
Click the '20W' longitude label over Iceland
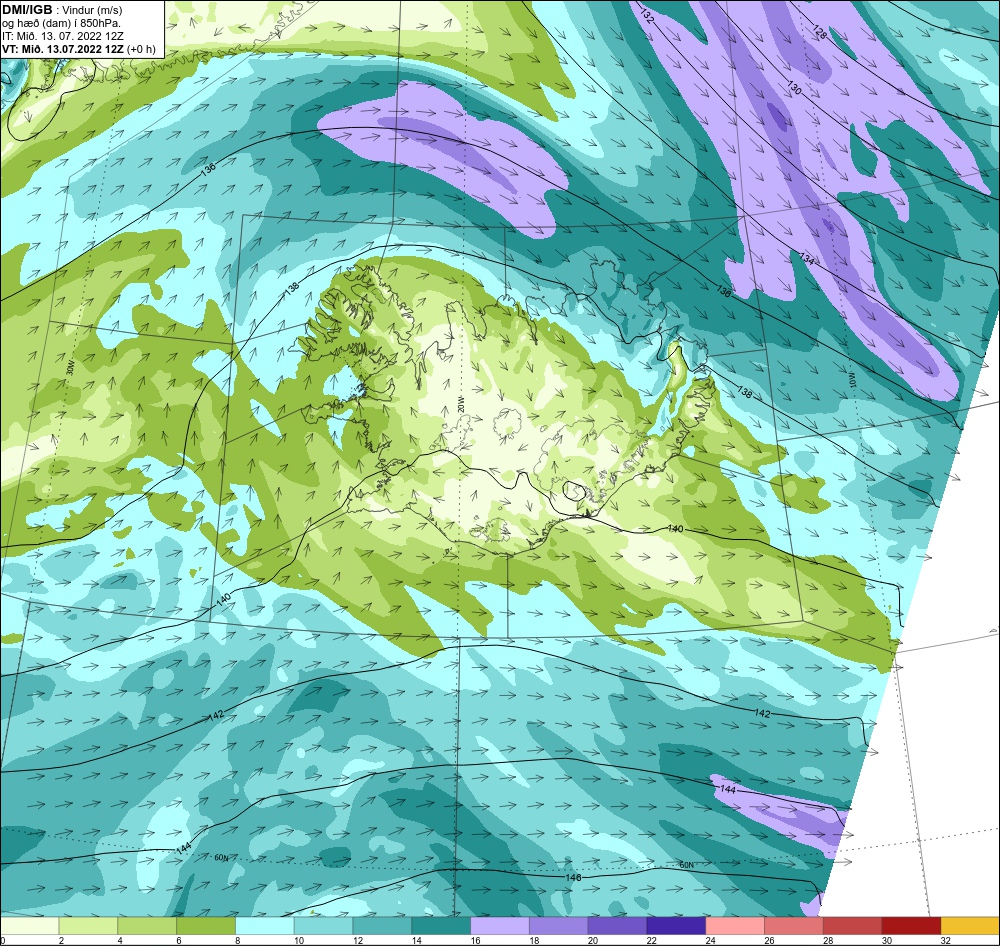pyautogui.click(x=460, y=403)
